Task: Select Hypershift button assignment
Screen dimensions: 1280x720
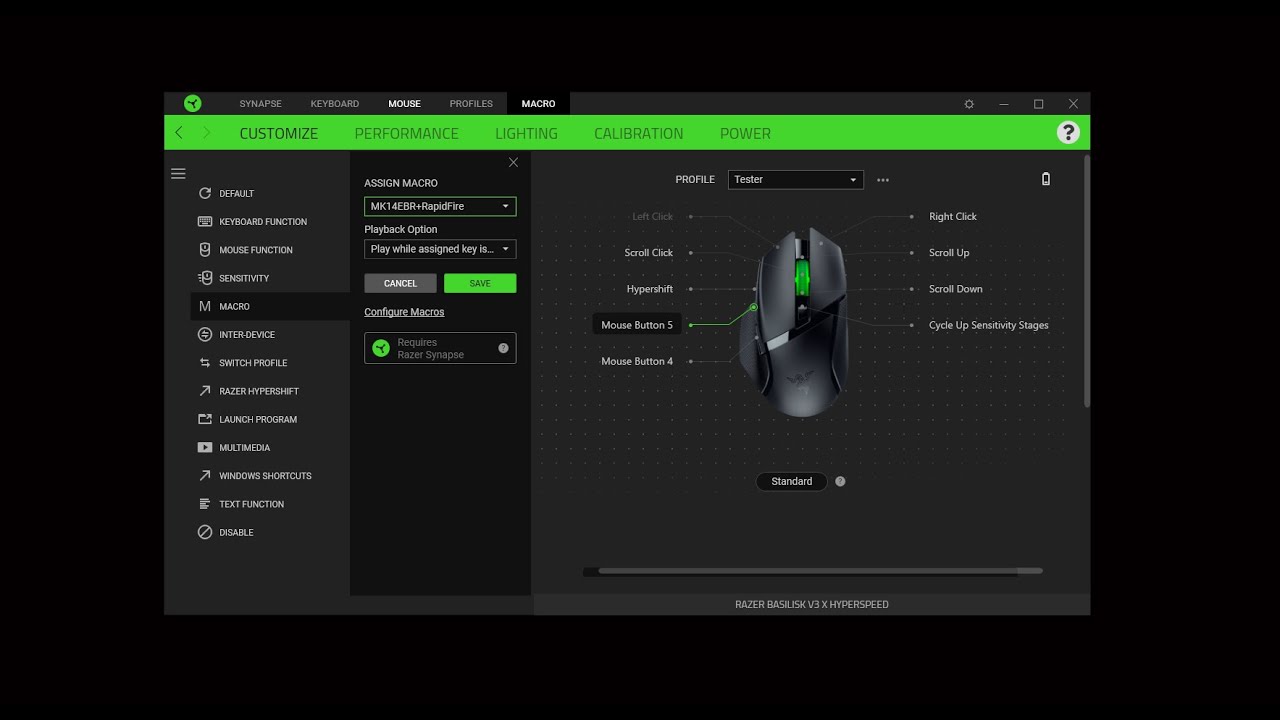Action: pos(650,289)
